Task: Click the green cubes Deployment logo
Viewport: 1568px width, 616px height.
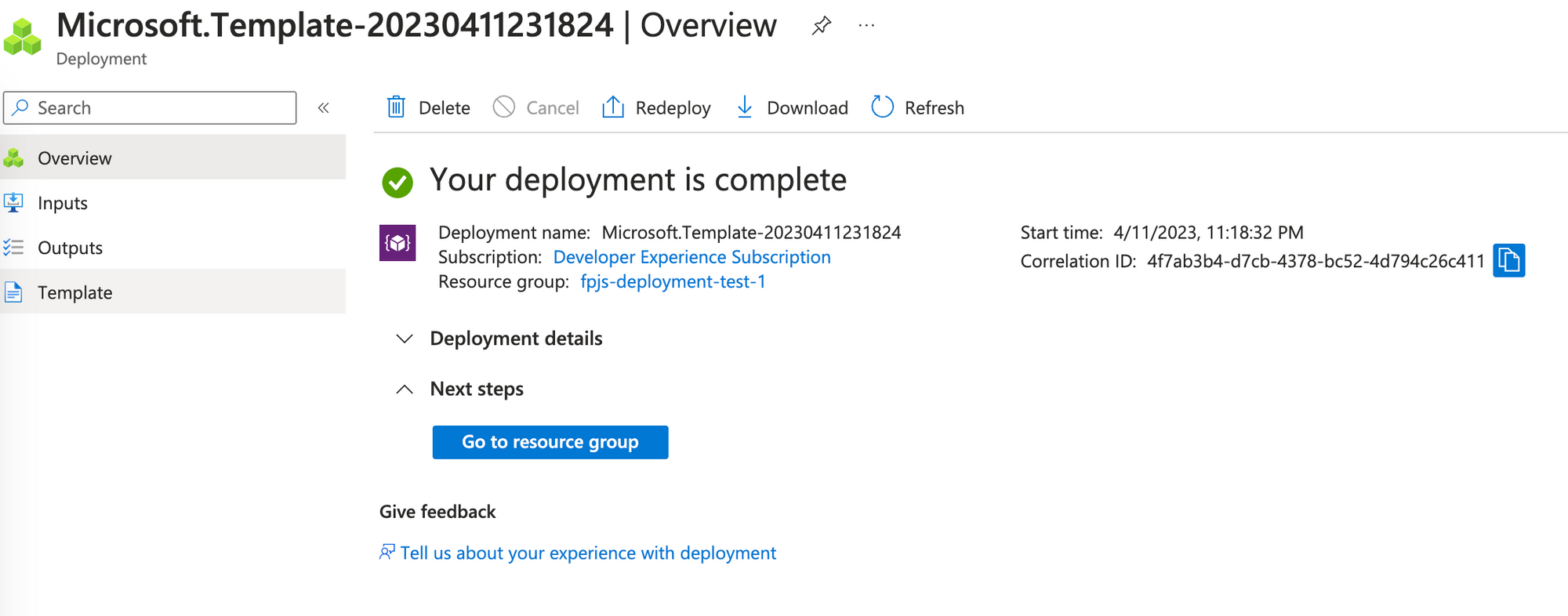Action: click(23, 37)
